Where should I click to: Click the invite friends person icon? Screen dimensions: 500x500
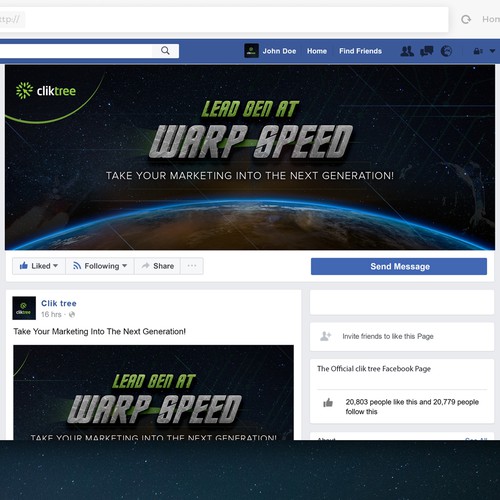(x=325, y=336)
